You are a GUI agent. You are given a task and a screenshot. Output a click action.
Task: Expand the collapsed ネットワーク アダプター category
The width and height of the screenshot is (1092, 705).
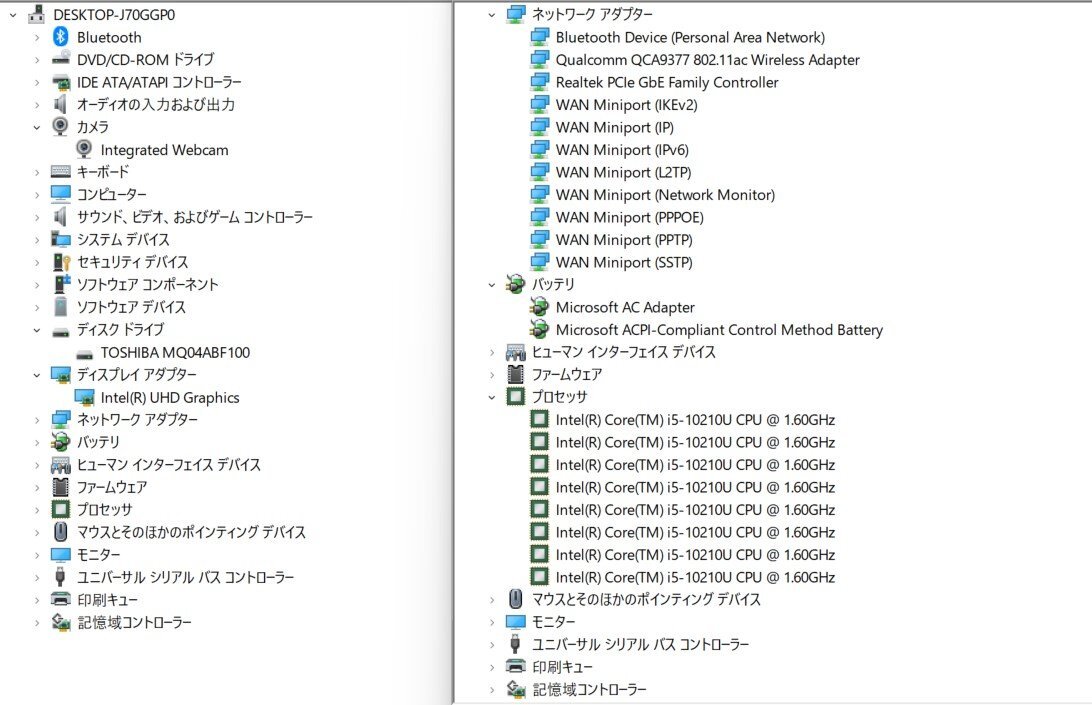[x=37, y=420]
